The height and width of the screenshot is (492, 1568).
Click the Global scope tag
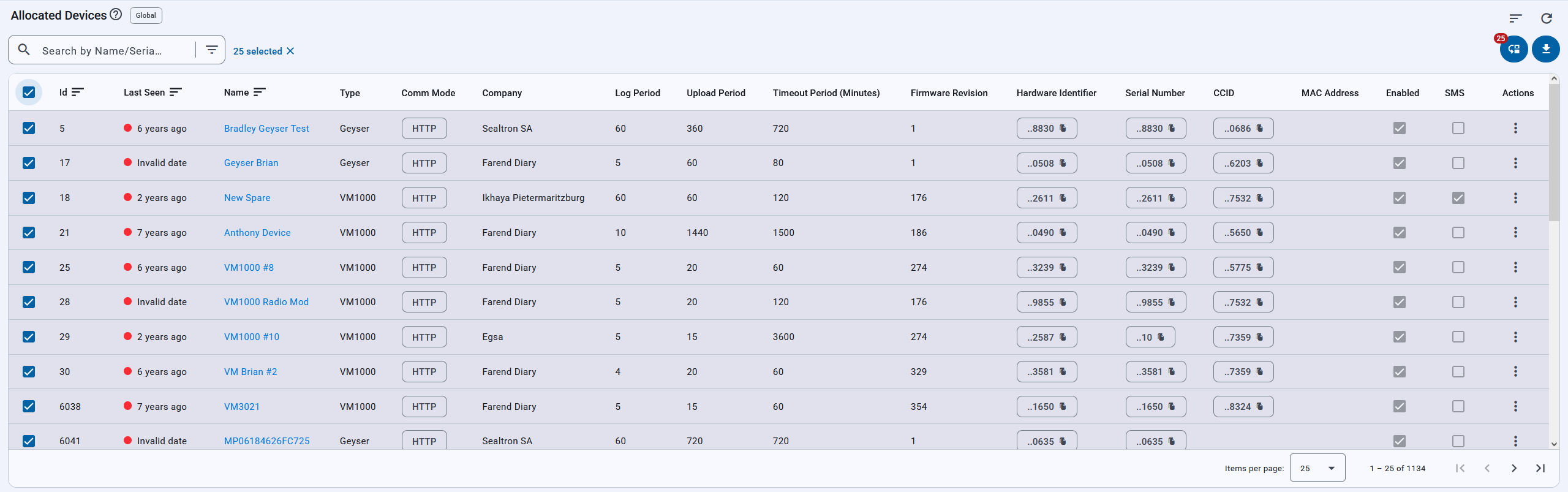146,15
